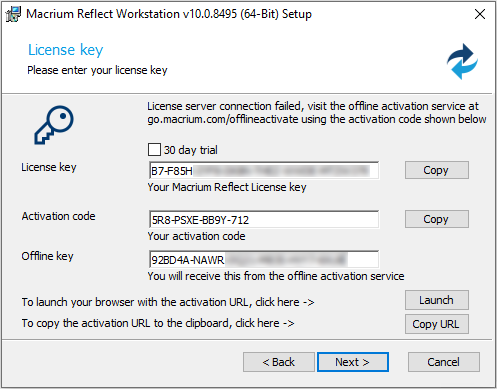The height and width of the screenshot is (389, 497).
Task: Click the License key input field
Action: coord(264,171)
